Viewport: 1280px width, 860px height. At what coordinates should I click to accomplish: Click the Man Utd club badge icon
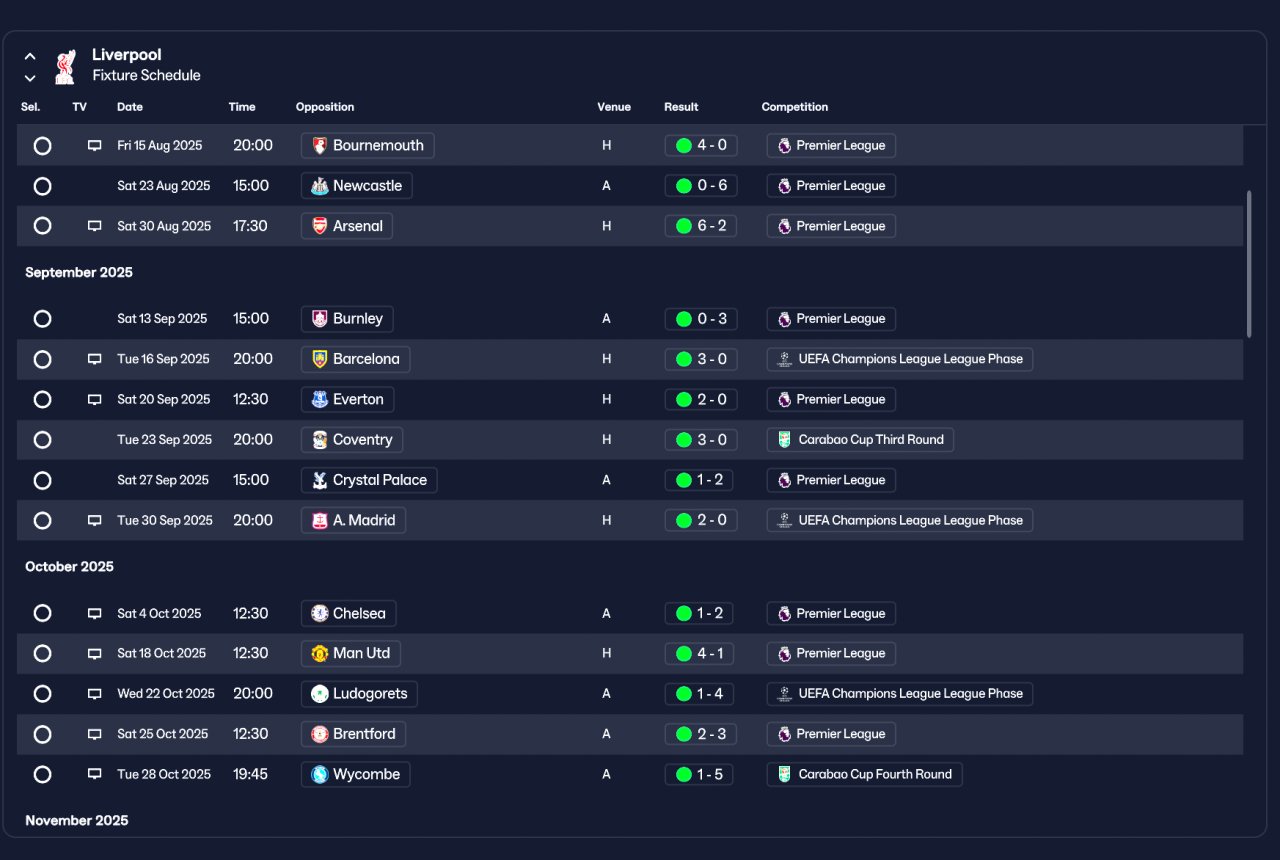pos(320,653)
